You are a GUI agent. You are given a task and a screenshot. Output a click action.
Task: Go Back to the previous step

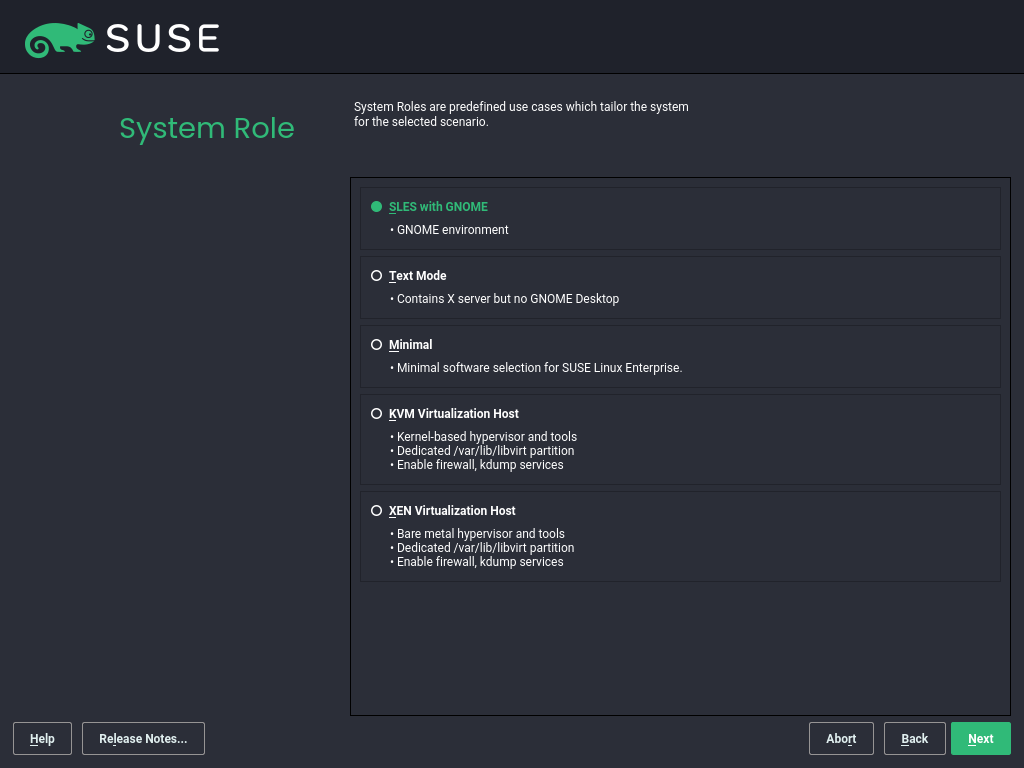(x=914, y=739)
